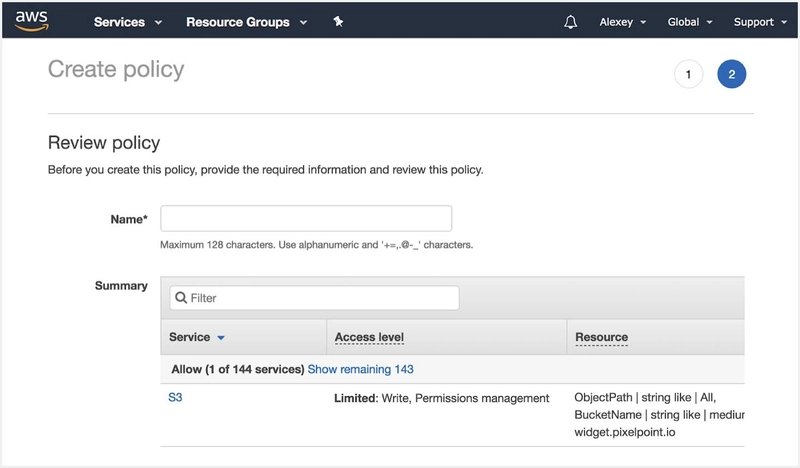
Task: Click the Access level column header
Action: coord(369,338)
